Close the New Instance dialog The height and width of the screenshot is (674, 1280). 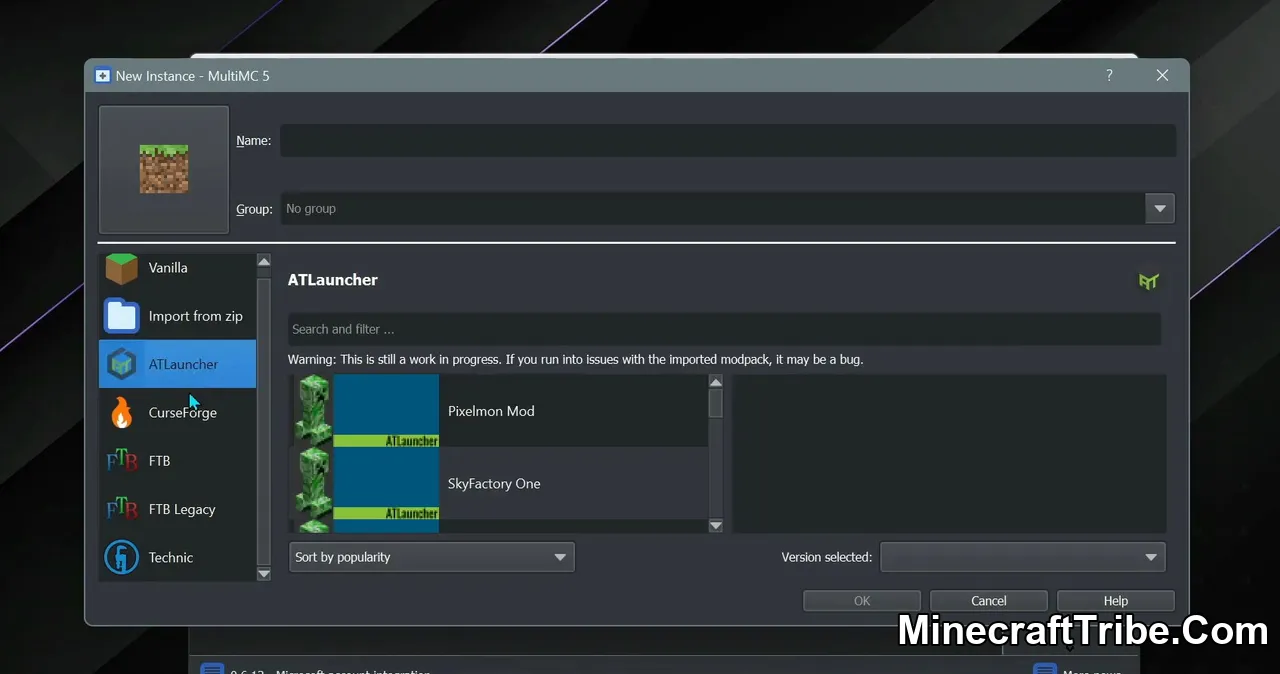(1162, 76)
